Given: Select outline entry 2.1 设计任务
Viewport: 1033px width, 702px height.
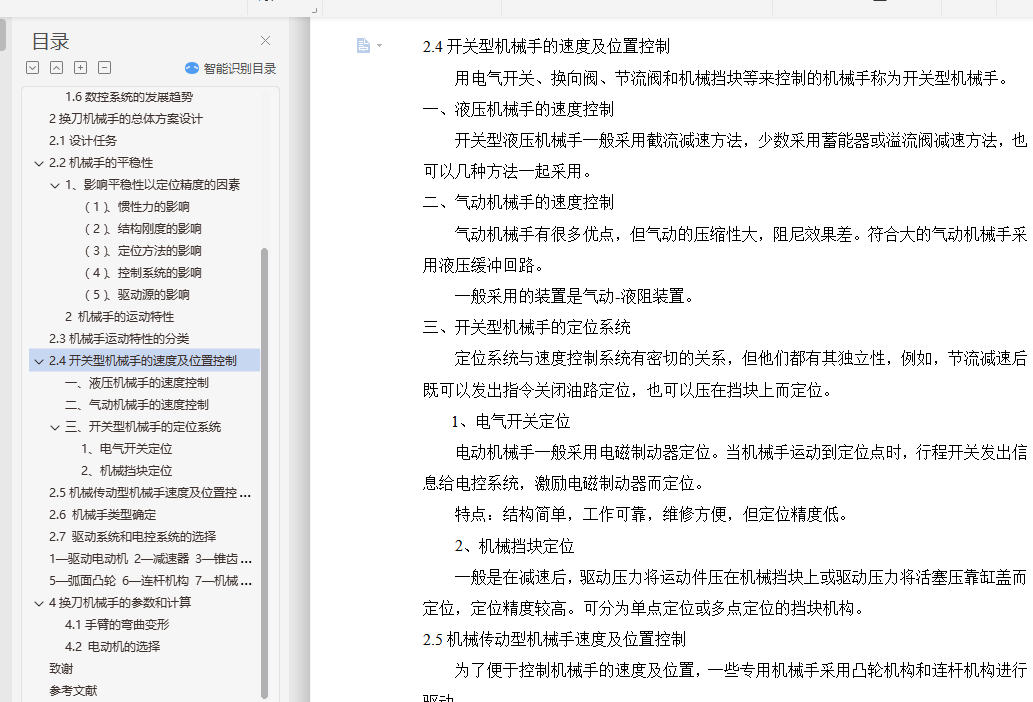Looking at the screenshot, I should (83, 140).
